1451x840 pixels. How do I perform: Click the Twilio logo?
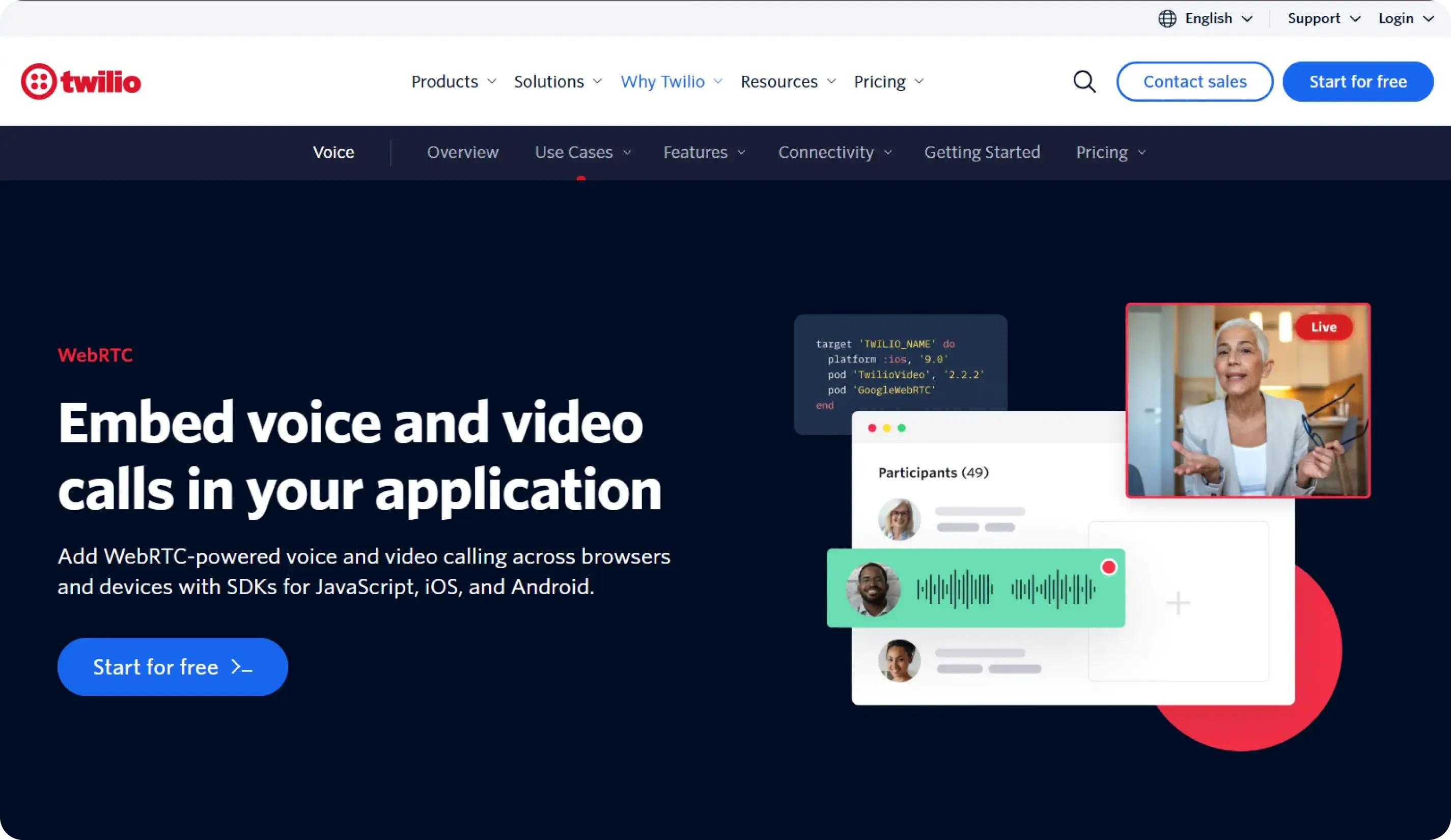[80, 82]
